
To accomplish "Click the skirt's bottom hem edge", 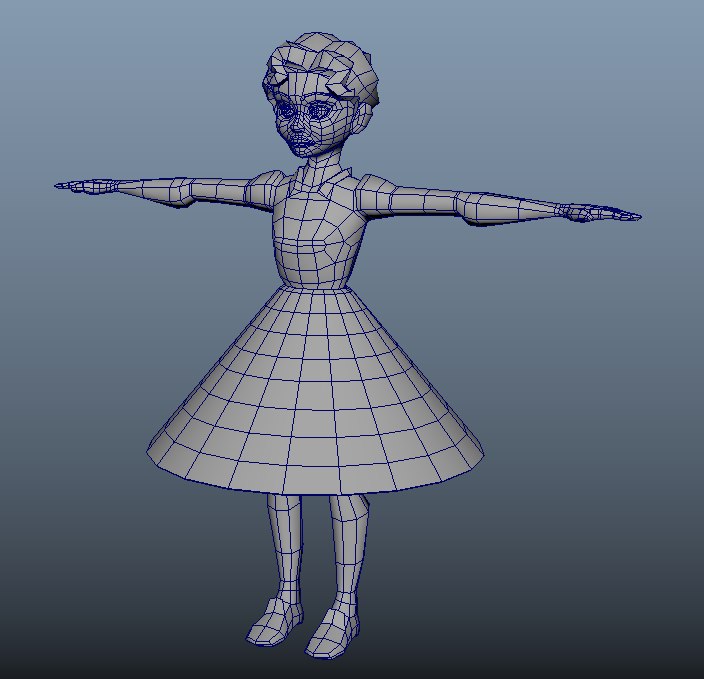I will (x=318, y=488).
